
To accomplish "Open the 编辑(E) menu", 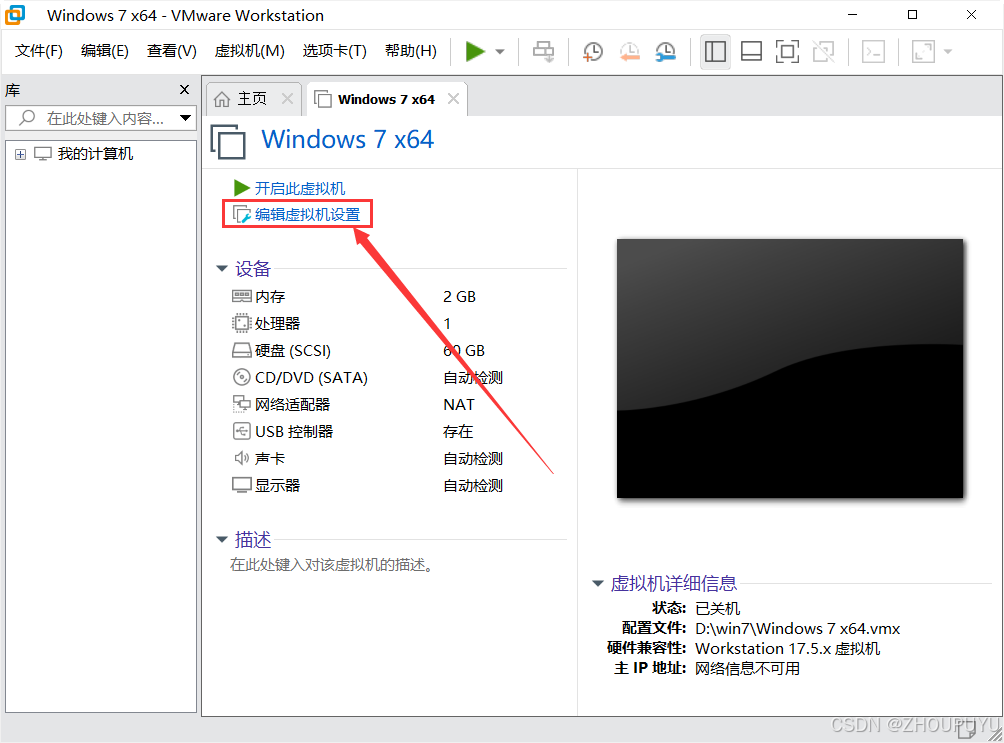I will click(104, 51).
